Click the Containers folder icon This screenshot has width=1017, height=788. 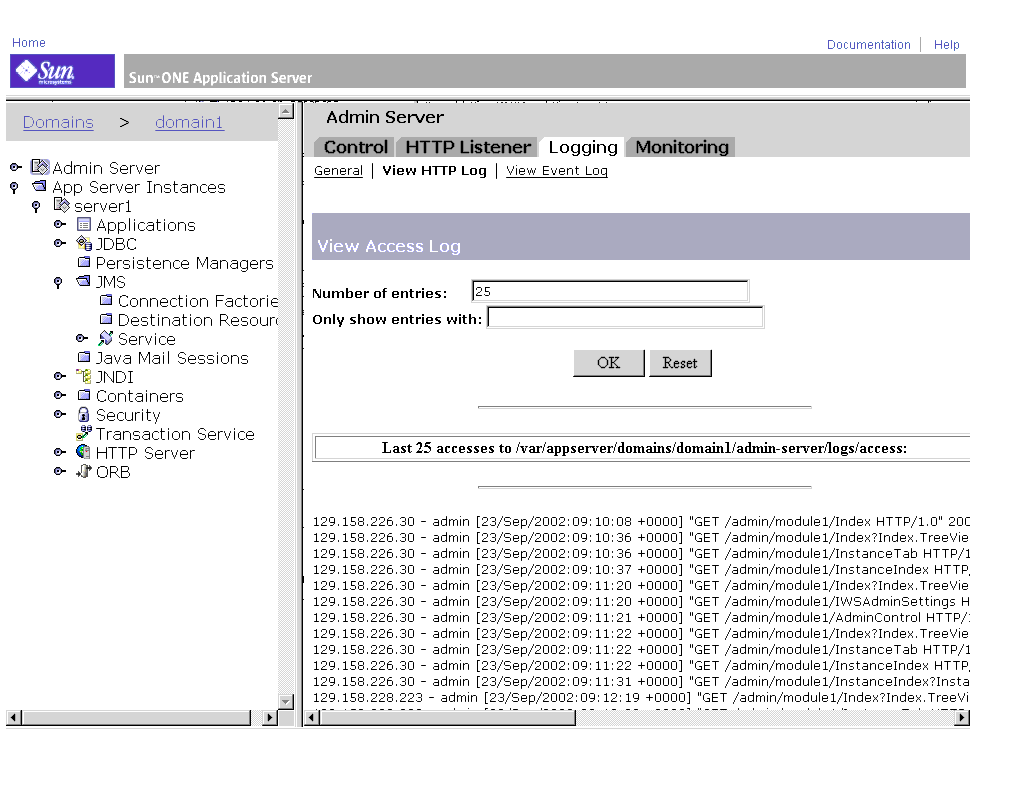84,395
